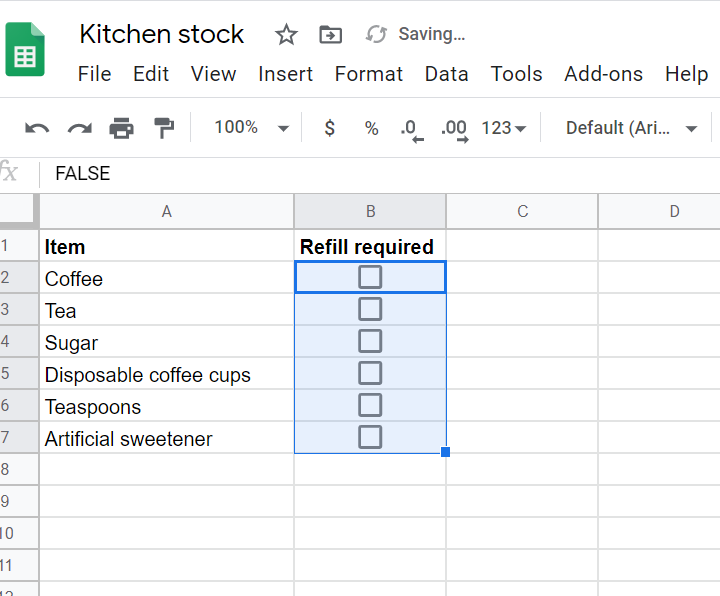Open the Data menu

click(446, 74)
